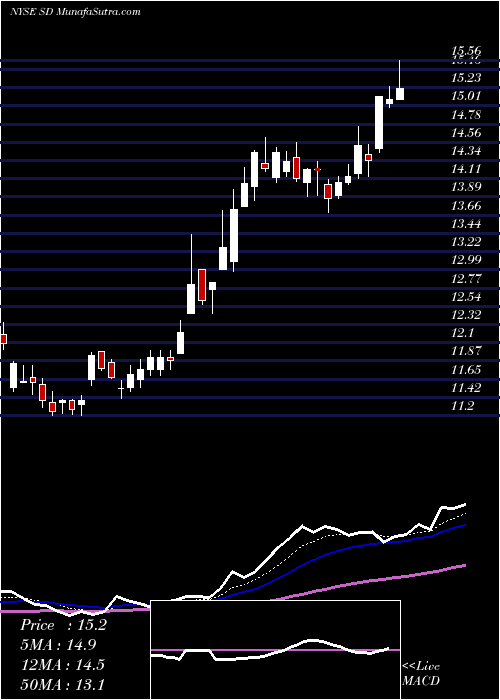Select the 12.32 price axis label
This screenshot has width=500, height=700.
pyautogui.click(x=466, y=315)
